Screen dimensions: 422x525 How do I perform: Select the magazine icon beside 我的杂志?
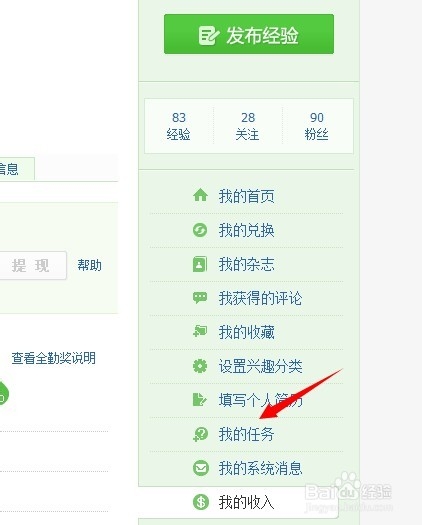coord(200,264)
